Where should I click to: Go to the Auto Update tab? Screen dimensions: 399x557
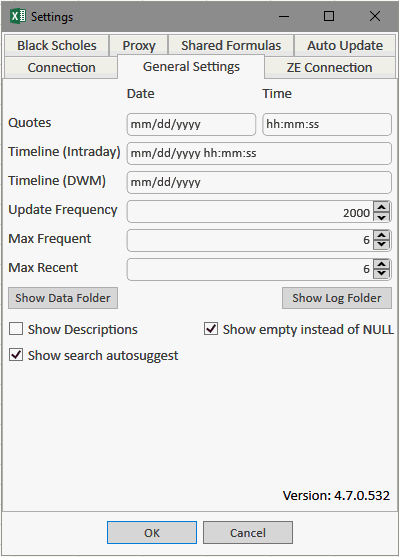pos(345,45)
